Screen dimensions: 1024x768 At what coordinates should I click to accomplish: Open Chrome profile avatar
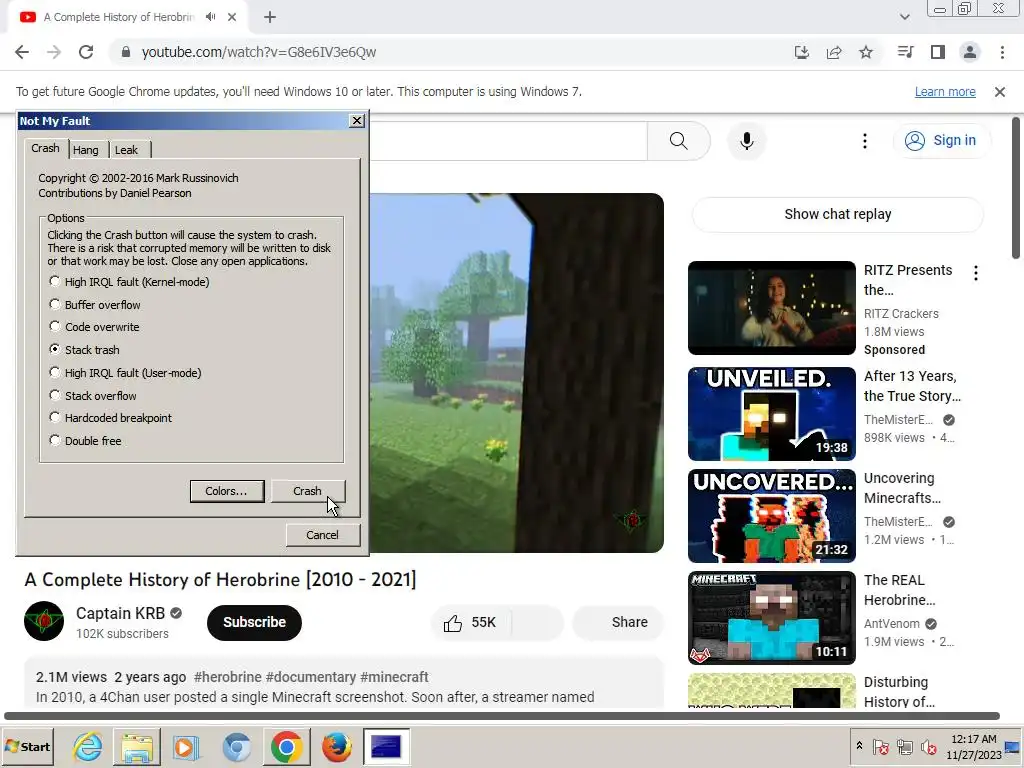(x=970, y=52)
